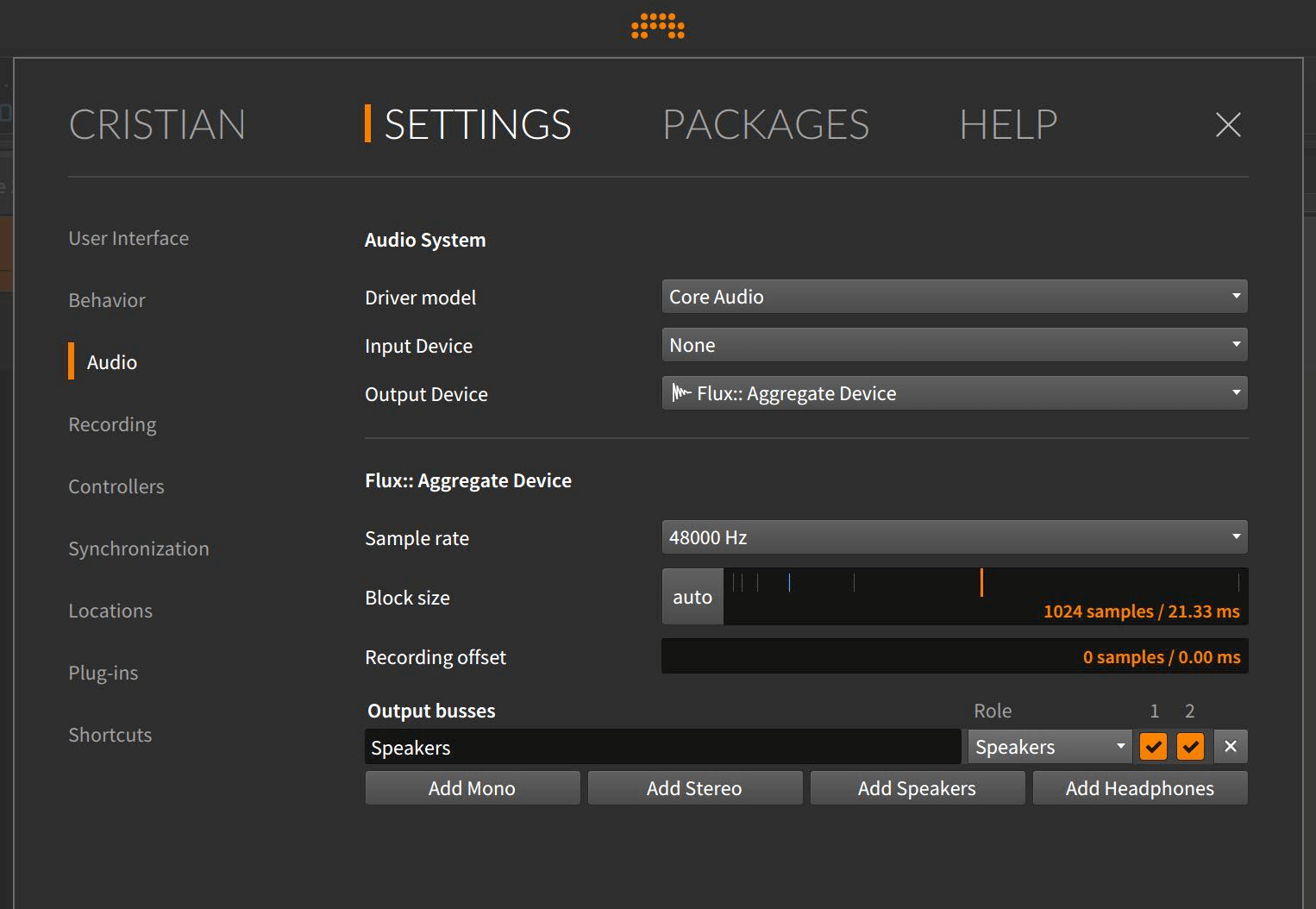Close the settings dashboard with X icon
1316x909 pixels.
[1227, 125]
